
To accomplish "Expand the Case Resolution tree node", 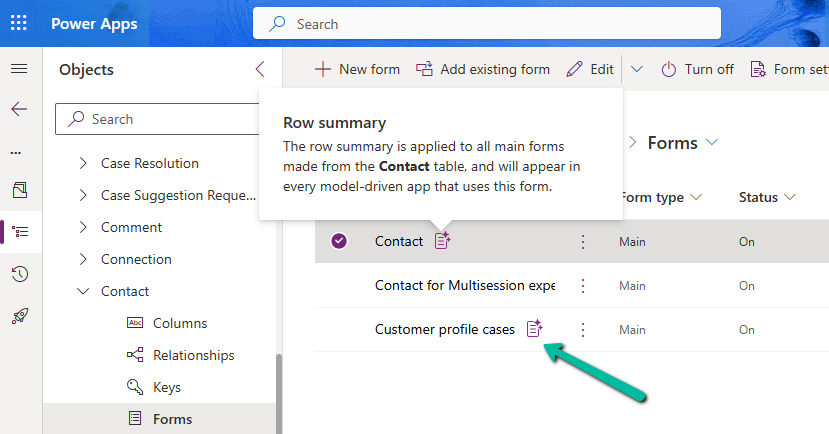I will [x=83, y=163].
